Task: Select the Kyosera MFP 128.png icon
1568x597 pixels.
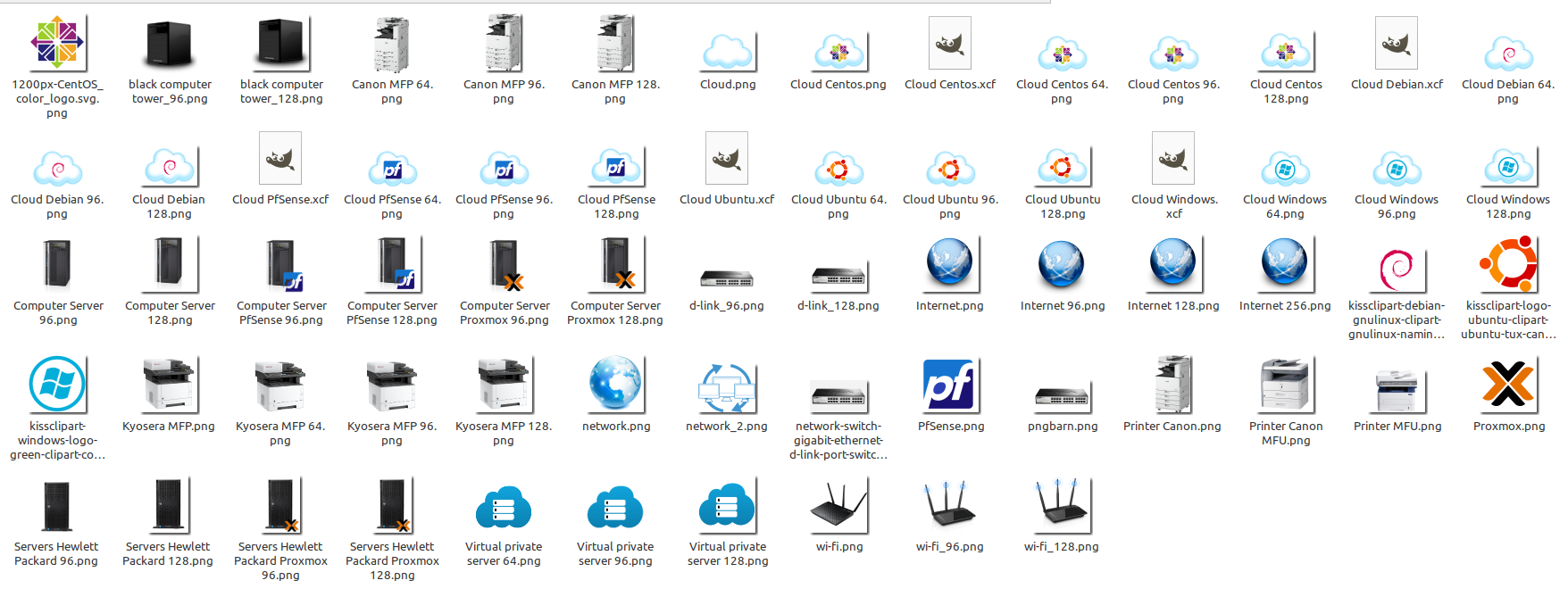Action: 504,385
